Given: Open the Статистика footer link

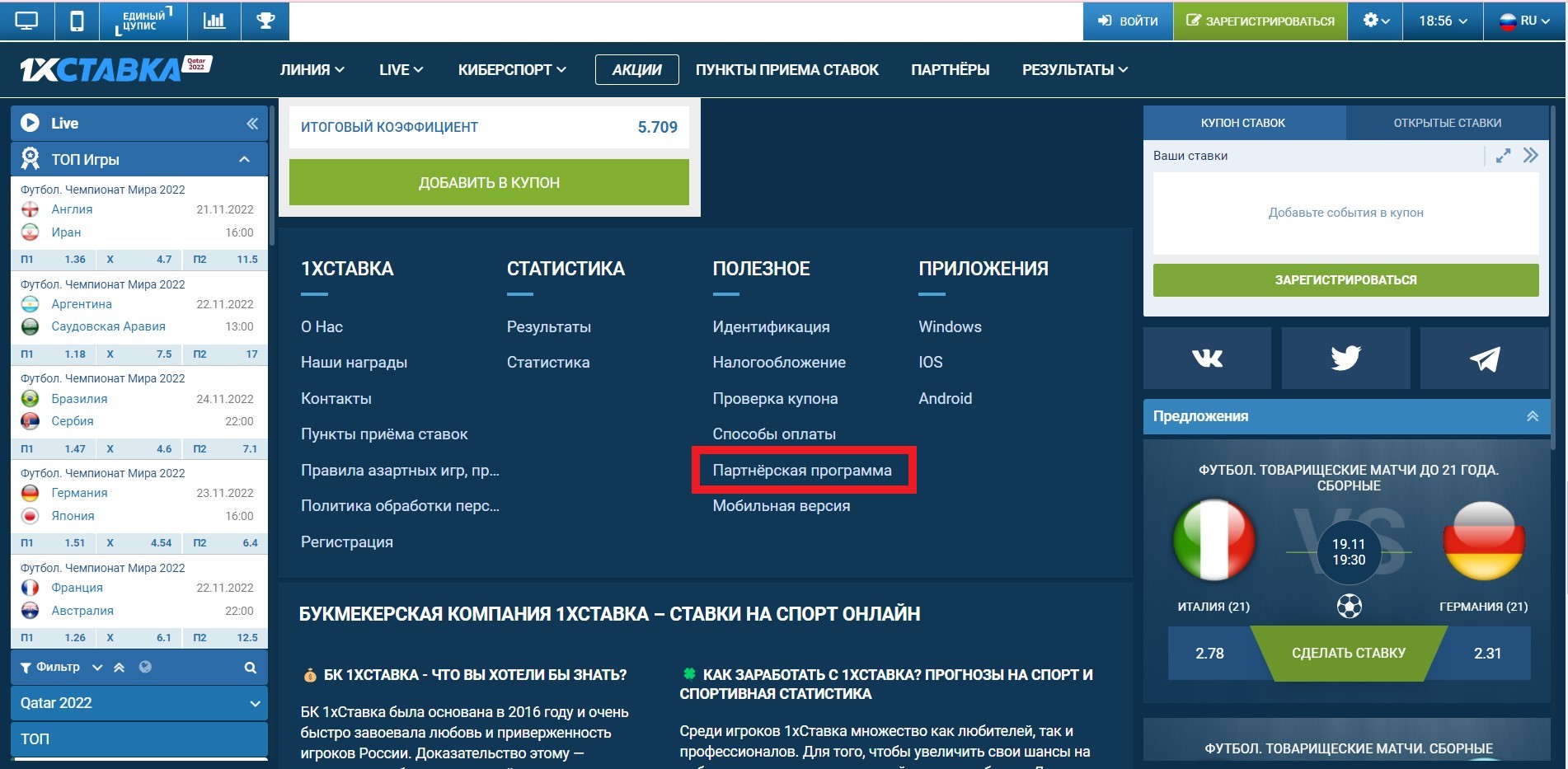Looking at the screenshot, I should pyautogui.click(x=548, y=363).
